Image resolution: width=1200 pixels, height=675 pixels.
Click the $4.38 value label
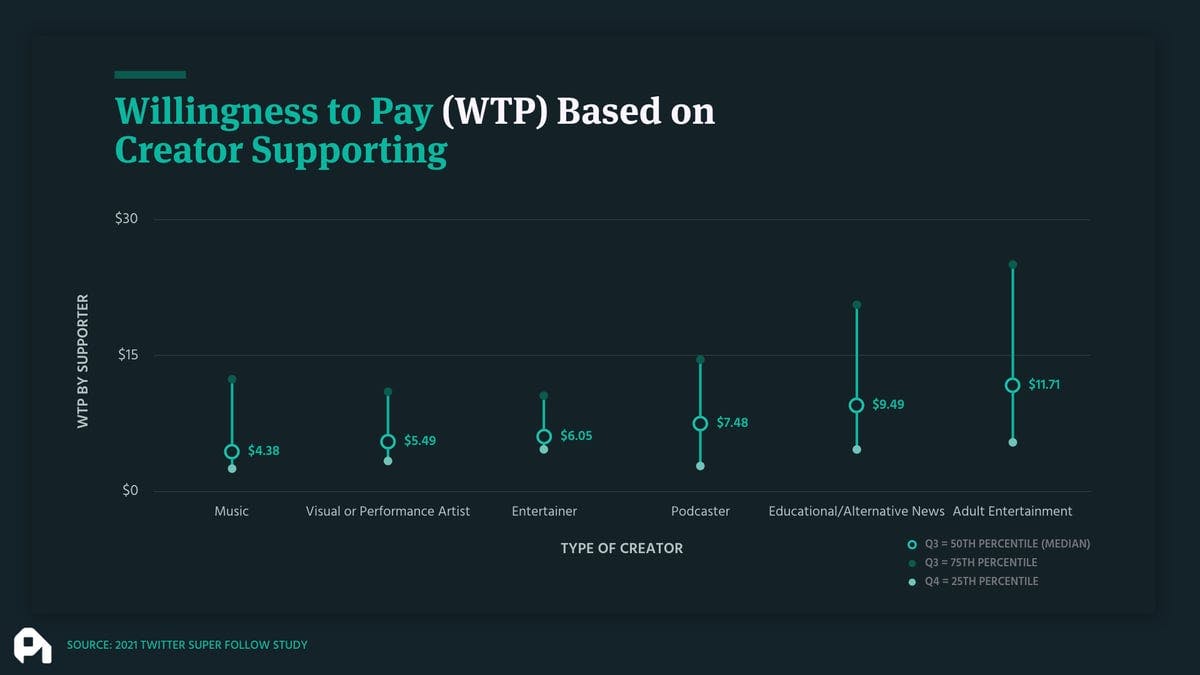point(264,451)
